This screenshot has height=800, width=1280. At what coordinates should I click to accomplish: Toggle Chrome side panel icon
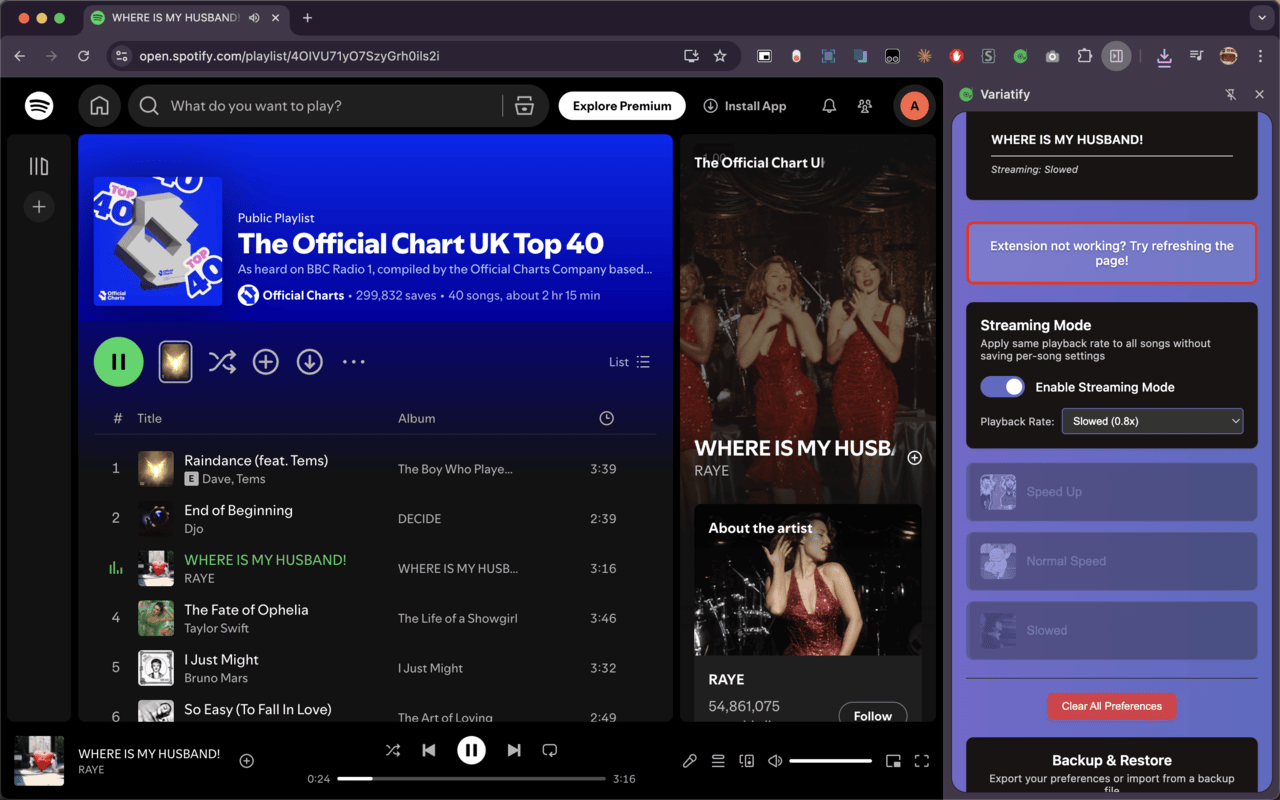(1116, 56)
